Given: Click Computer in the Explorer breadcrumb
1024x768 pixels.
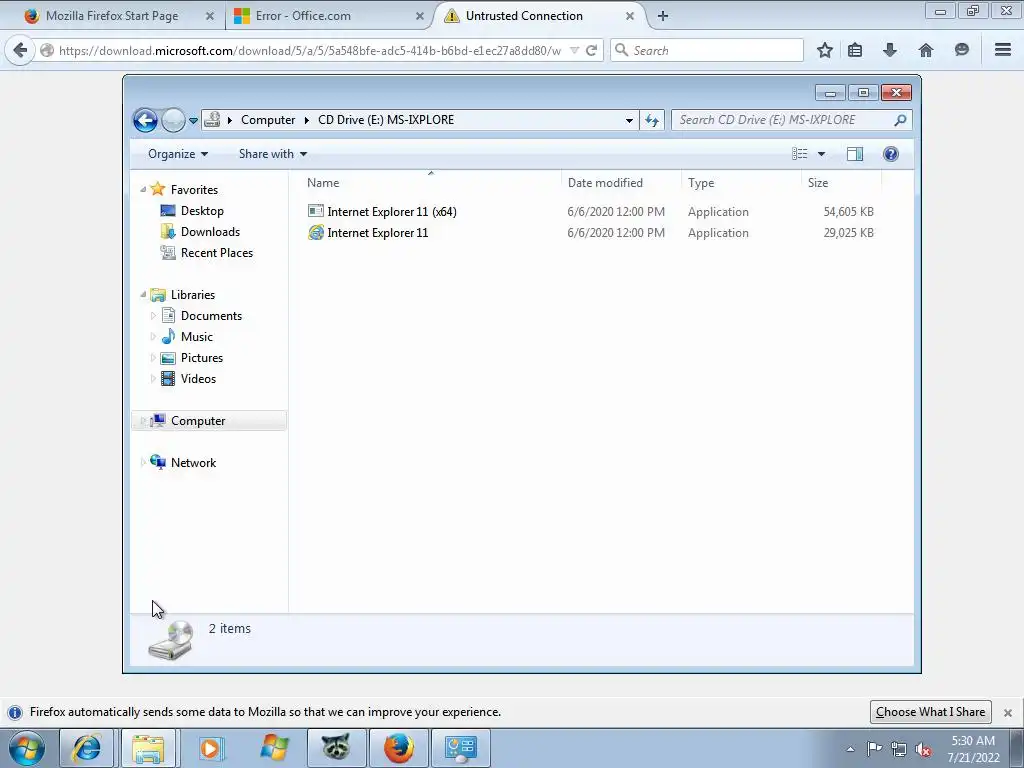Looking at the screenshot, I should point(268,120).
